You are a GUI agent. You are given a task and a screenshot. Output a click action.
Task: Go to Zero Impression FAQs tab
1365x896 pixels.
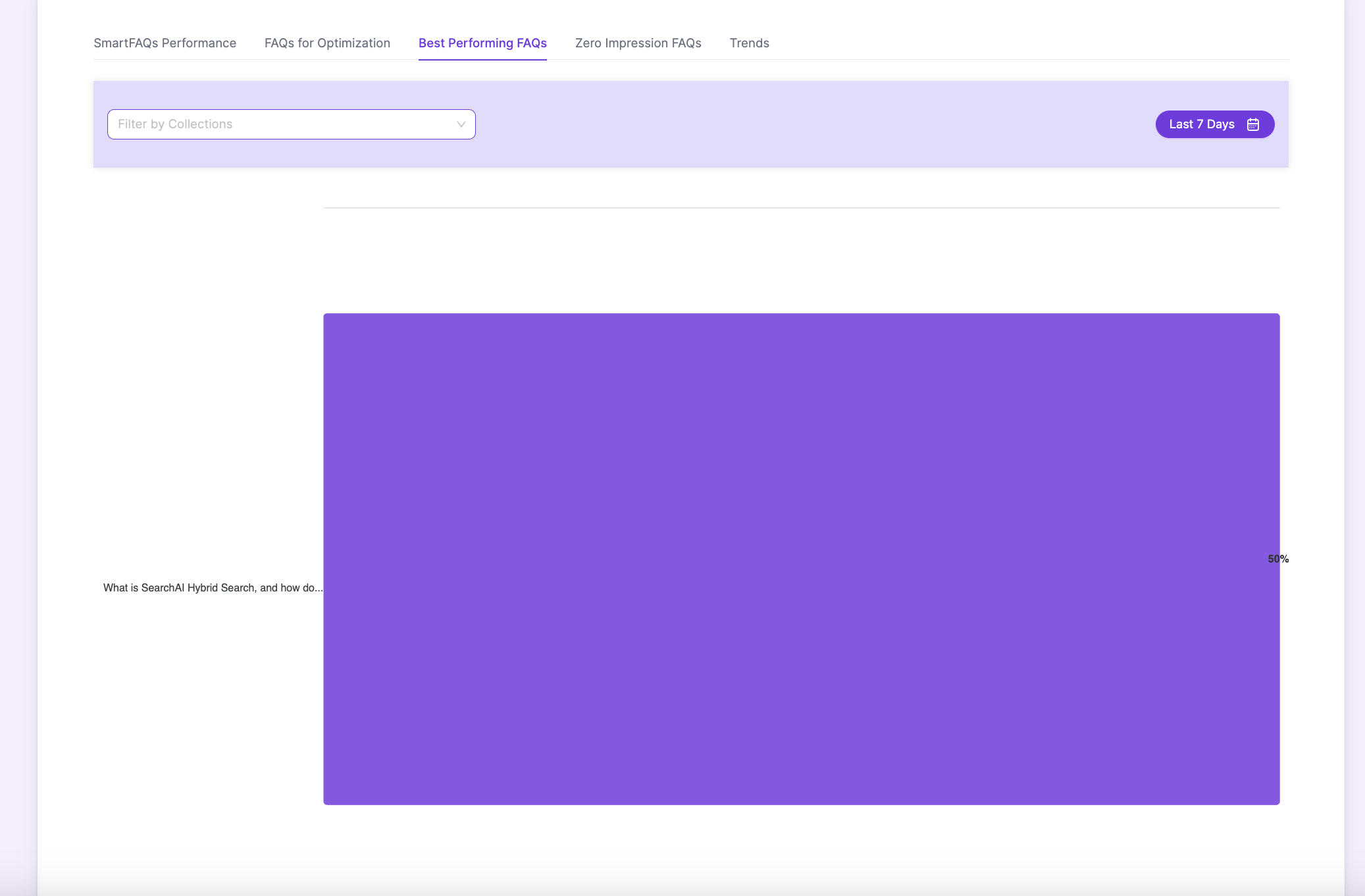638,43
